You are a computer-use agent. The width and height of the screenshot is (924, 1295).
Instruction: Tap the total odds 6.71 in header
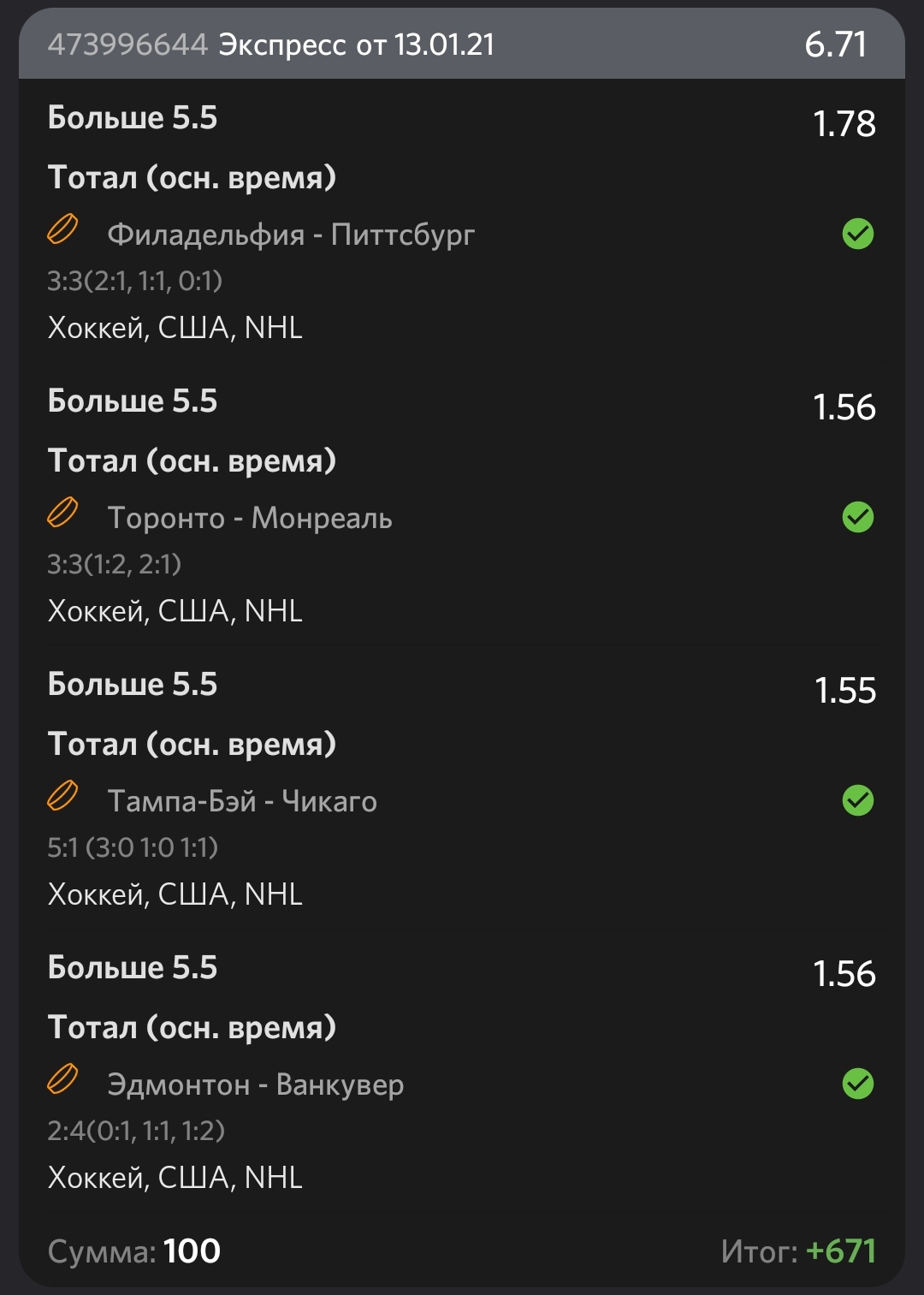click(836, 45)
